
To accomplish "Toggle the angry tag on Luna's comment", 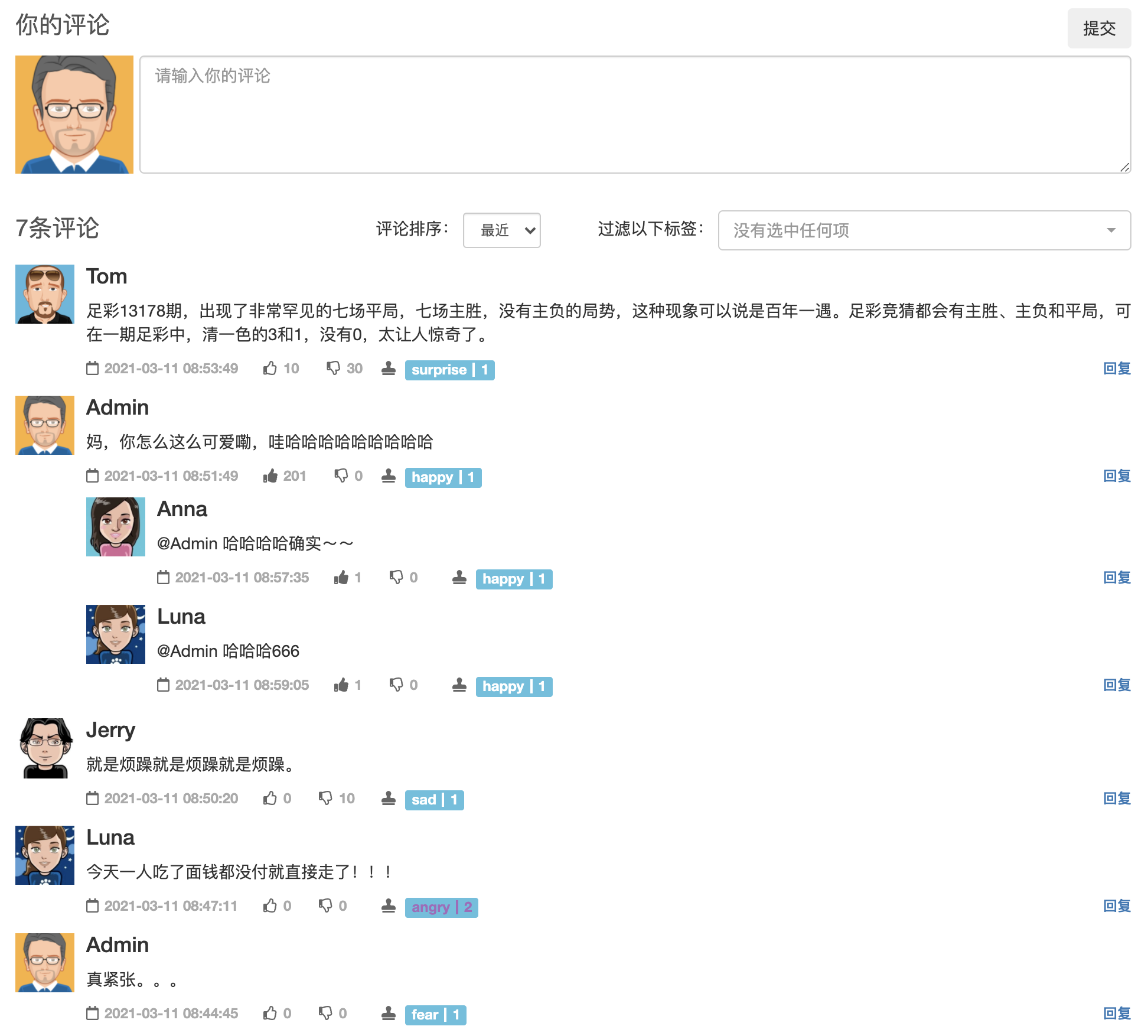I will pyautogui.click(x=441, y=907).
